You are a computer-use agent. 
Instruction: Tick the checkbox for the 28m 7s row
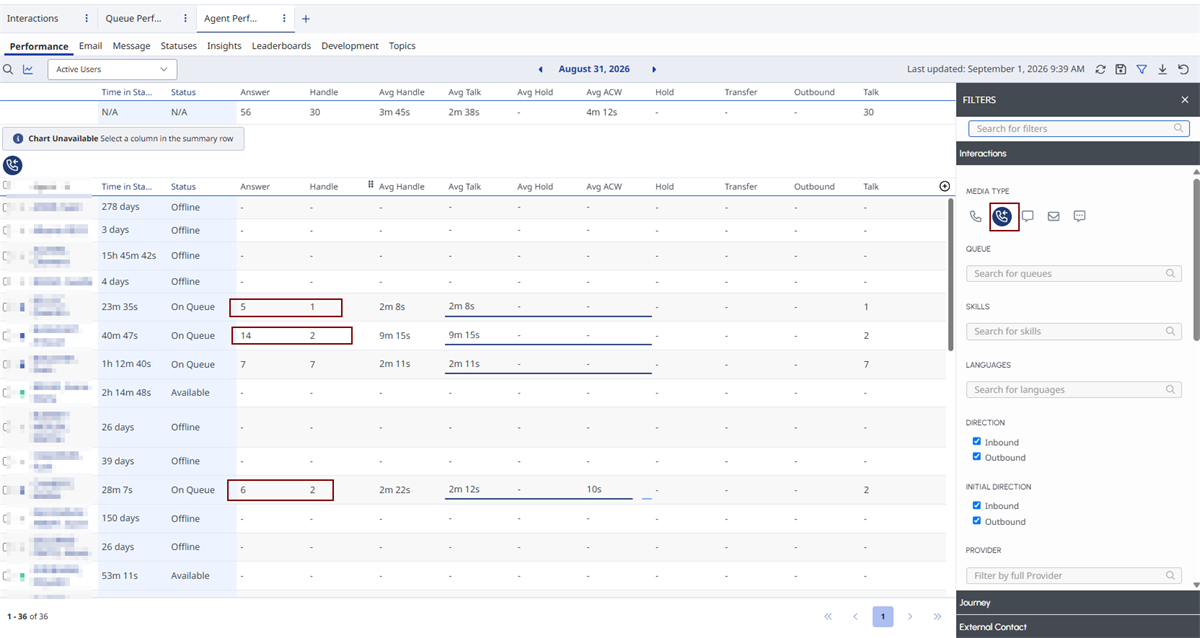pos(6,490)
